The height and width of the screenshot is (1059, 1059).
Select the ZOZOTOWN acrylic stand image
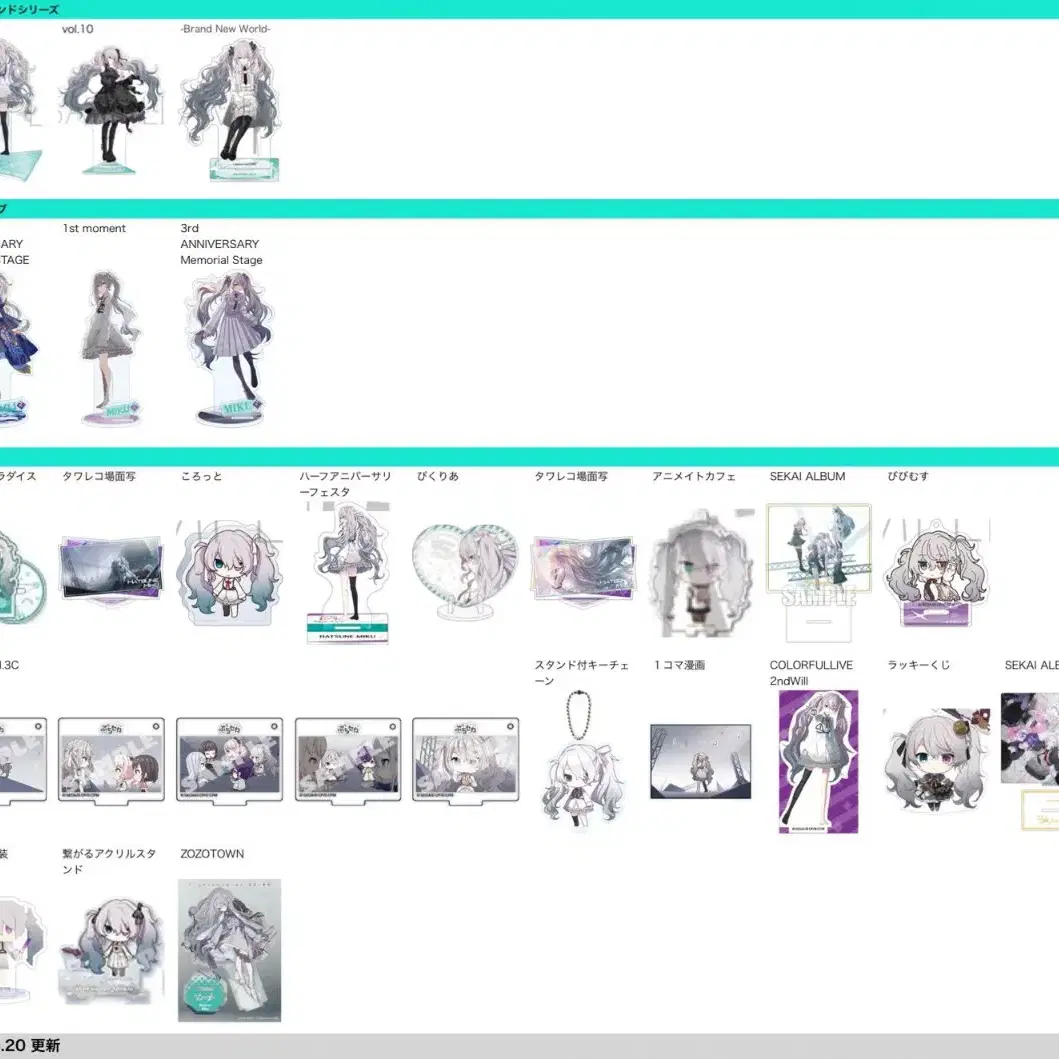[x=229, y=950]
